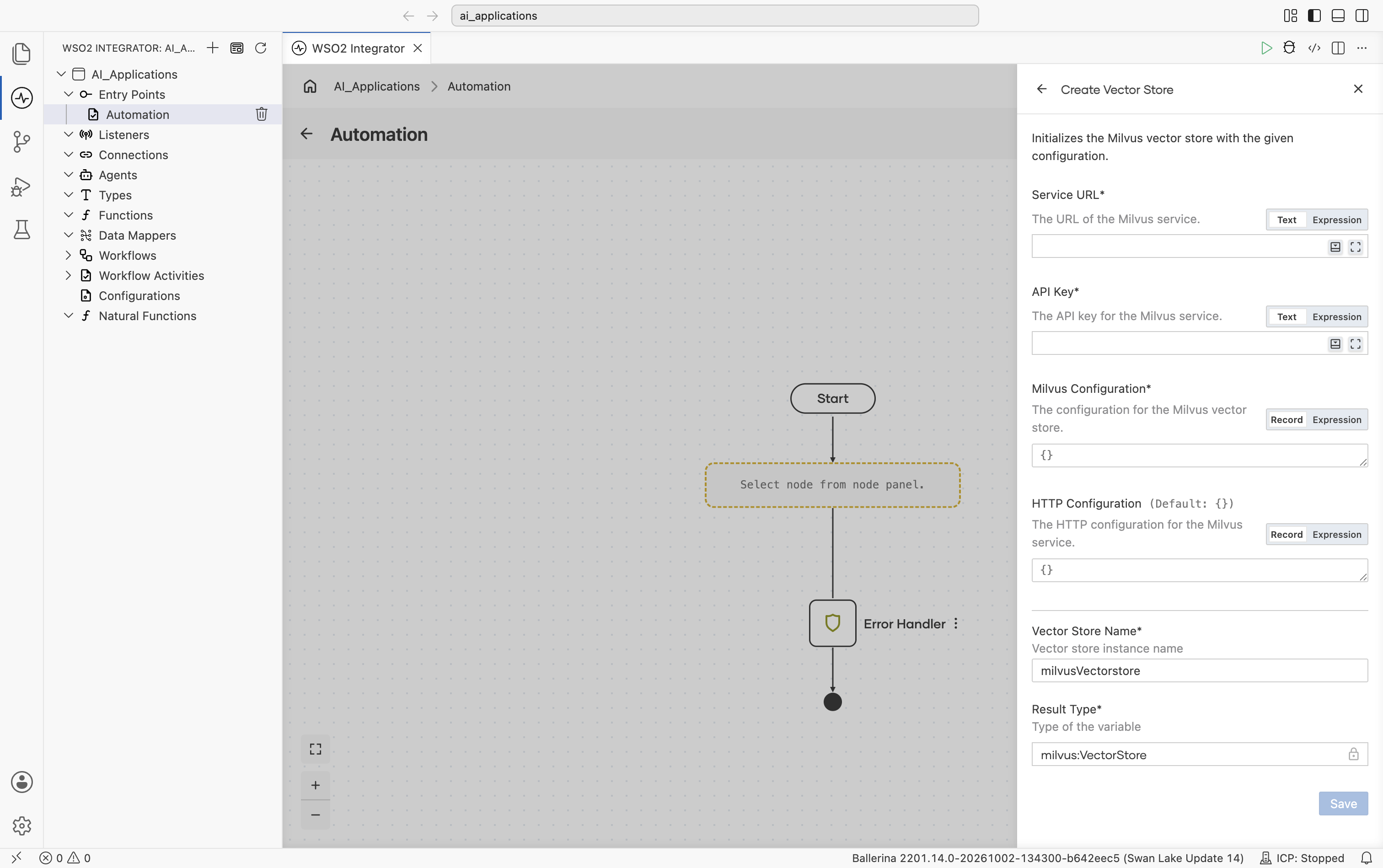Click the debug bug icon in editor toolbar
Image resolution: width=1383 pixels, height=868 pixels.
point(1289,48)
